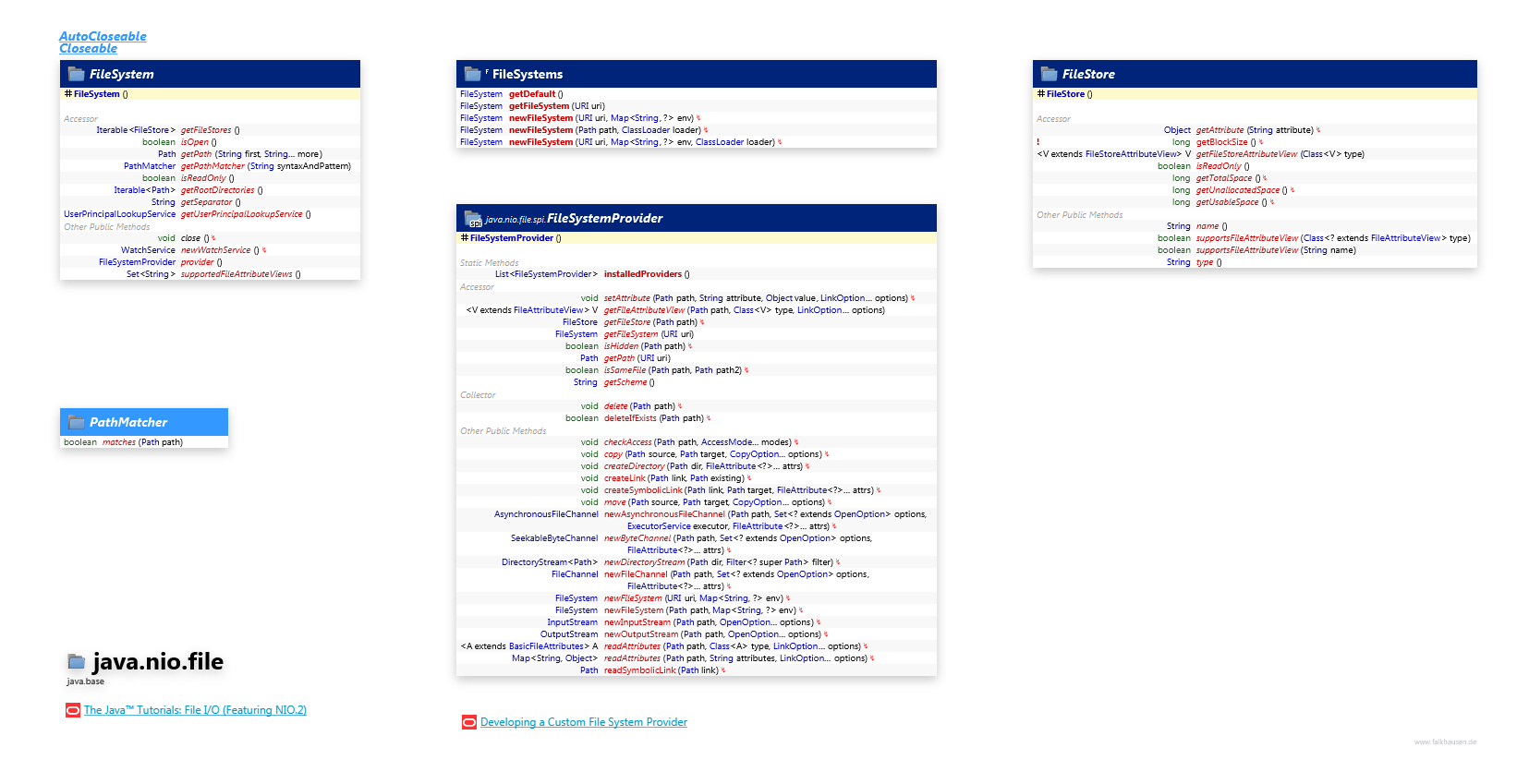The height and width of the screenshot is (784, 1529).
Task: Click the getUnallocatedSpace method
Action: pos(1238,190)
